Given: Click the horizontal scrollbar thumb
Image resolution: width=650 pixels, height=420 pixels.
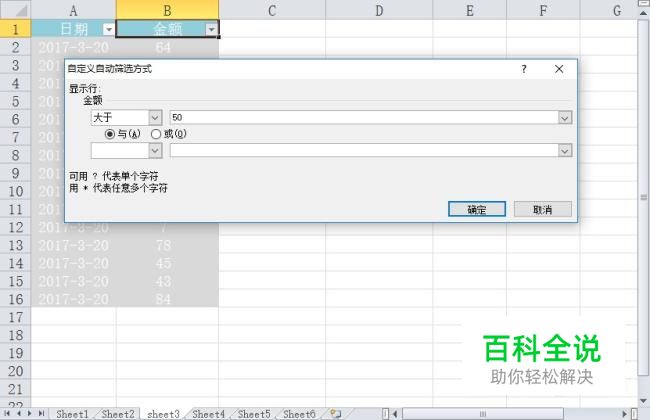Looking at the screenshot, I should 483,413.
